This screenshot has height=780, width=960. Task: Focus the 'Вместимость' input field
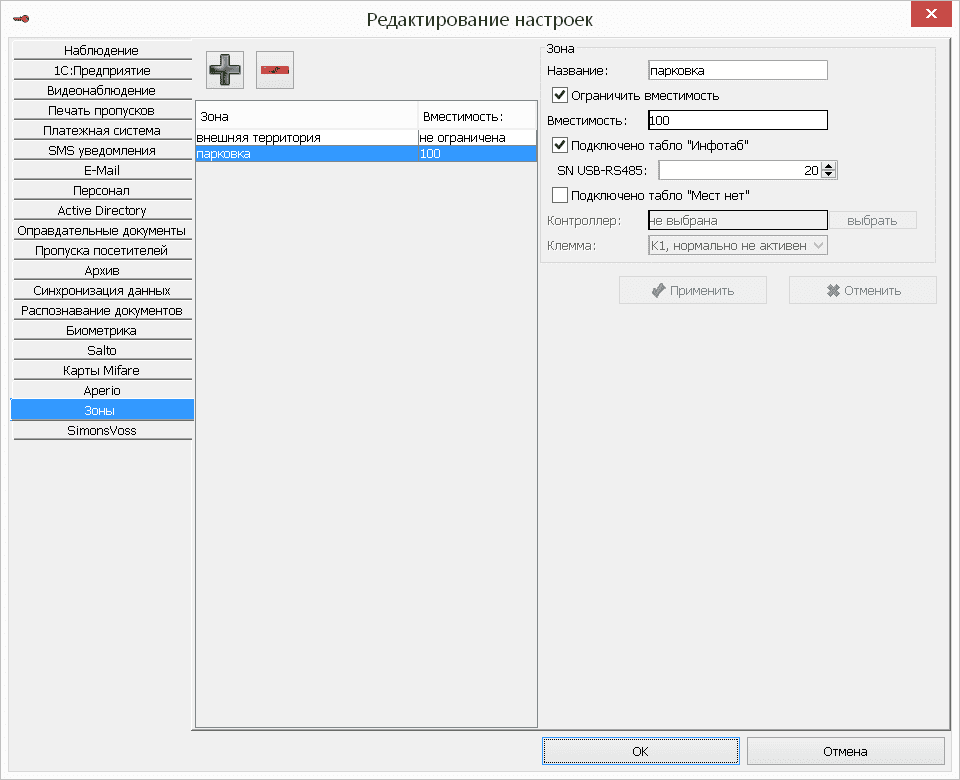tap(738, 120)
